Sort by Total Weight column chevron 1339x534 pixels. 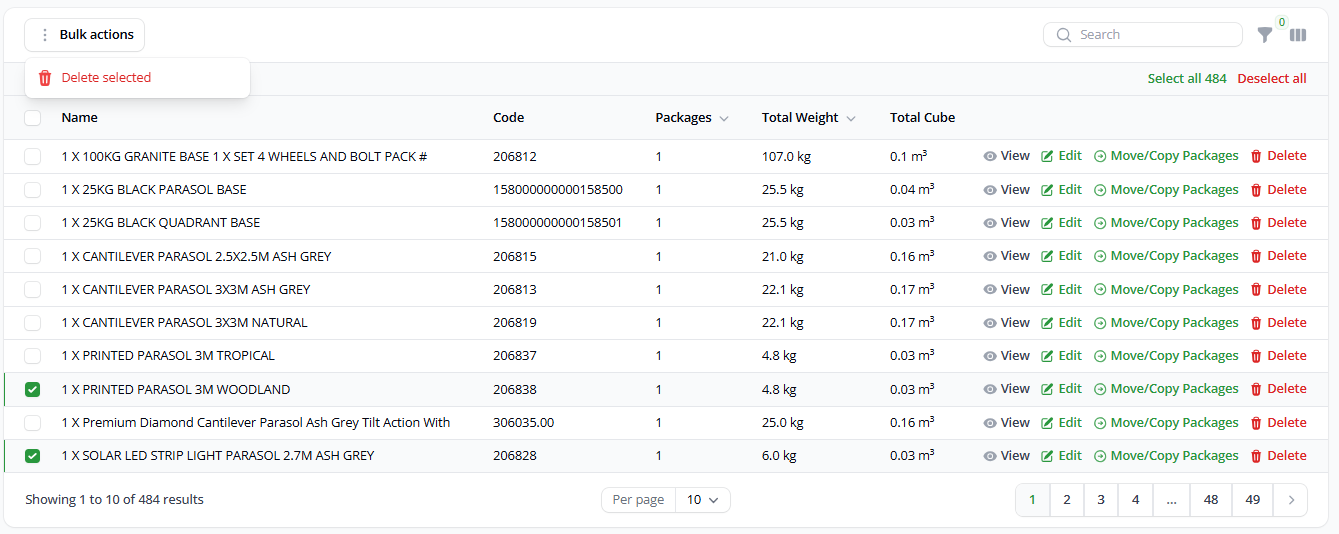coord(851,119)
